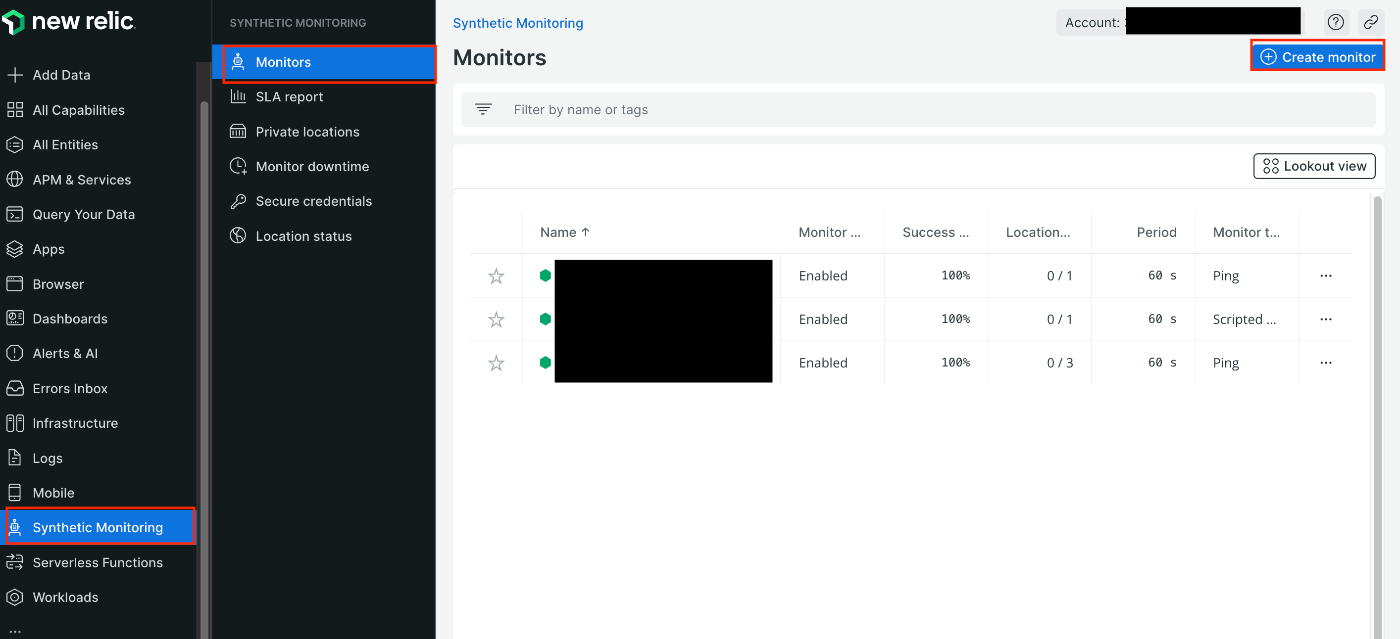This screenshot has height=639, width=1400.
Task: Click the New Relic logo
Action: (x=69, y=22)
